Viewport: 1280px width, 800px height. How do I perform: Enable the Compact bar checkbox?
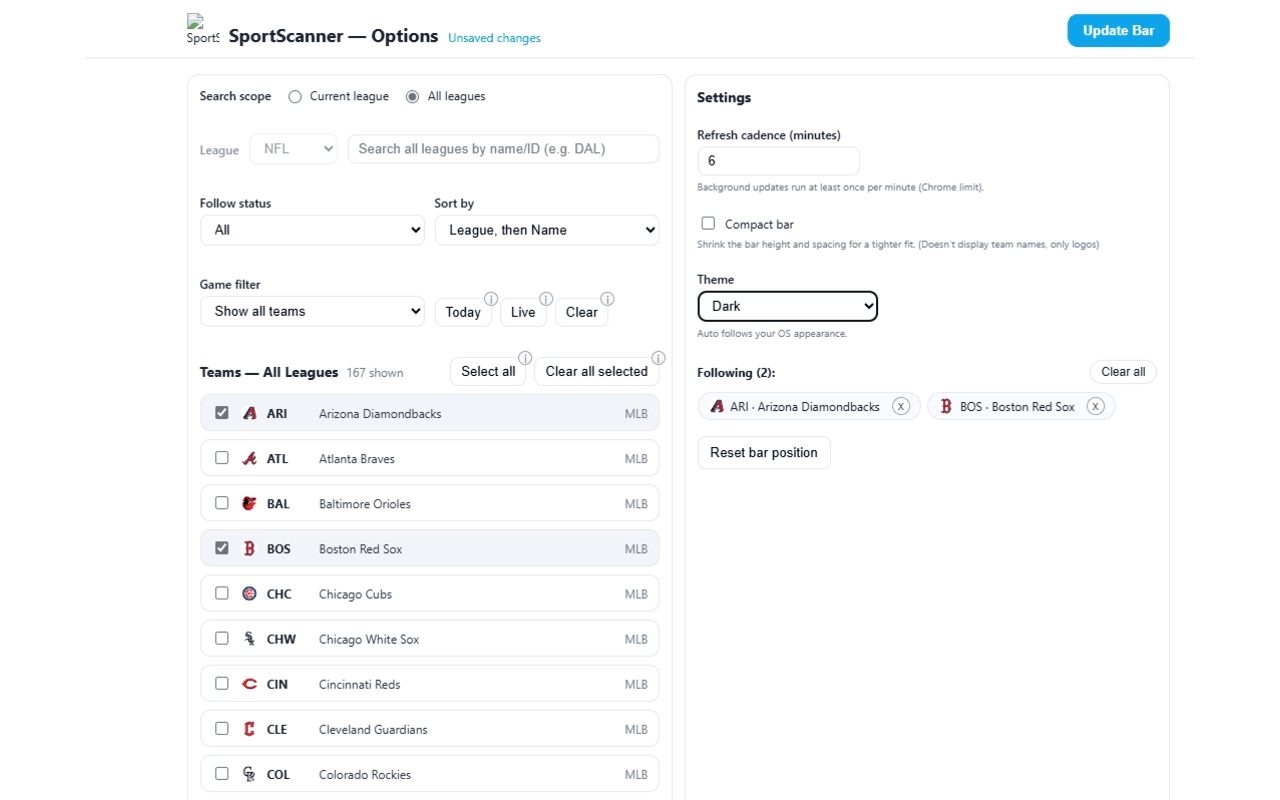coord(708,224)
